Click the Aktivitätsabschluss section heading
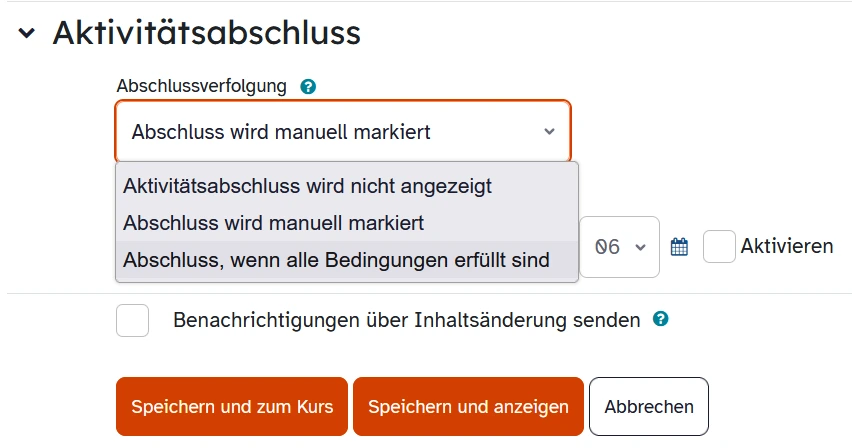 pos(206,34)
